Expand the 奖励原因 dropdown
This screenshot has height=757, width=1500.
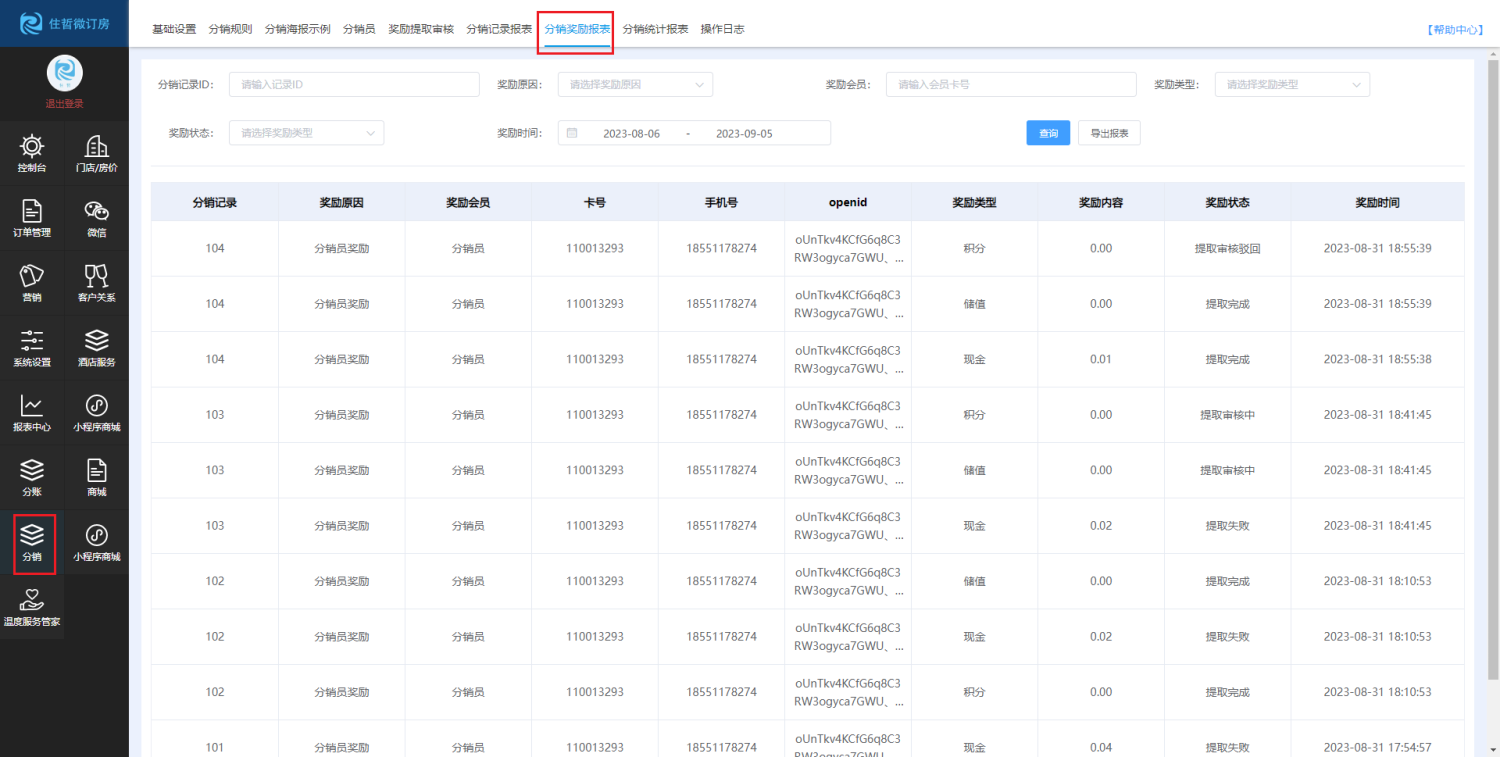click(635, 85)
